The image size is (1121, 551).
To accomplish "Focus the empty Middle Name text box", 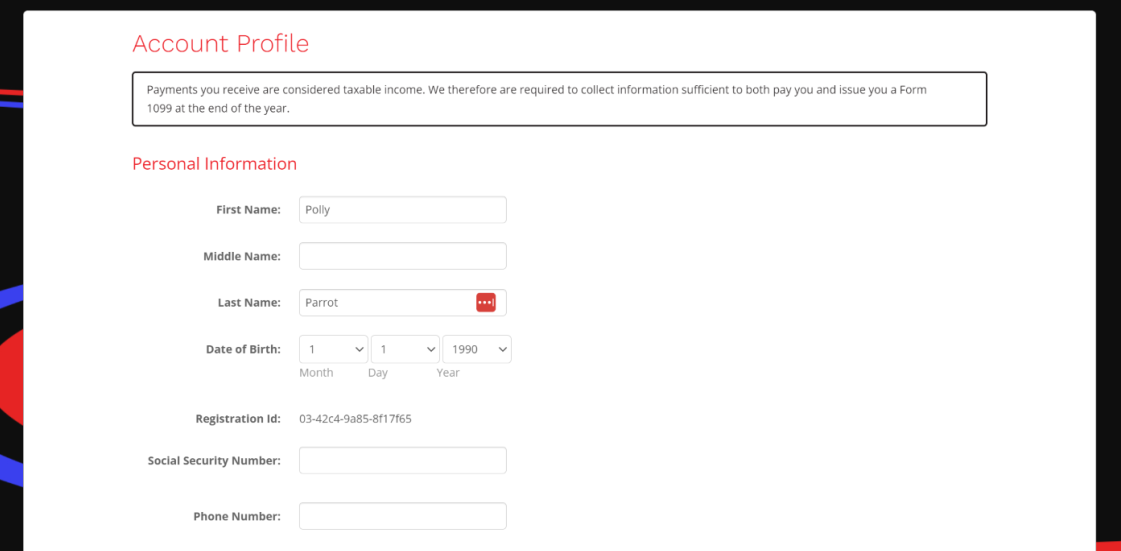I will point(402,256).
